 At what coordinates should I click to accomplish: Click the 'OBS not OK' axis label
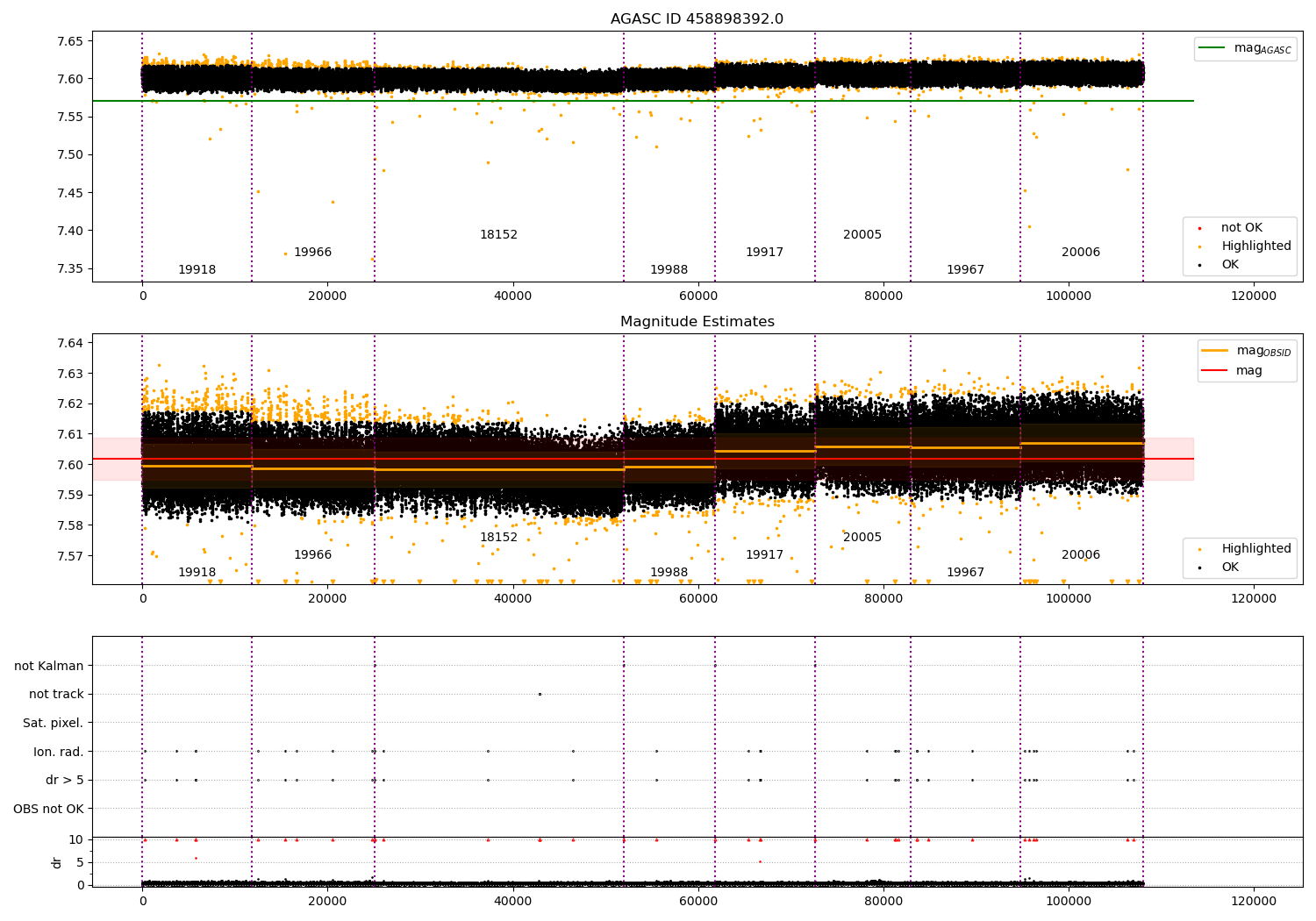tap(48, 809)
